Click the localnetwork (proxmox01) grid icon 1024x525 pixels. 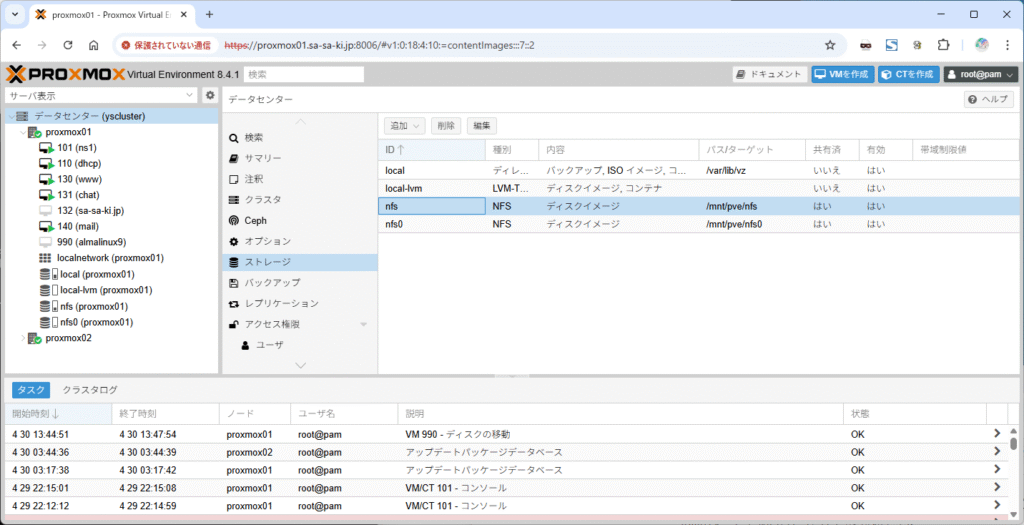pos(45,258)
